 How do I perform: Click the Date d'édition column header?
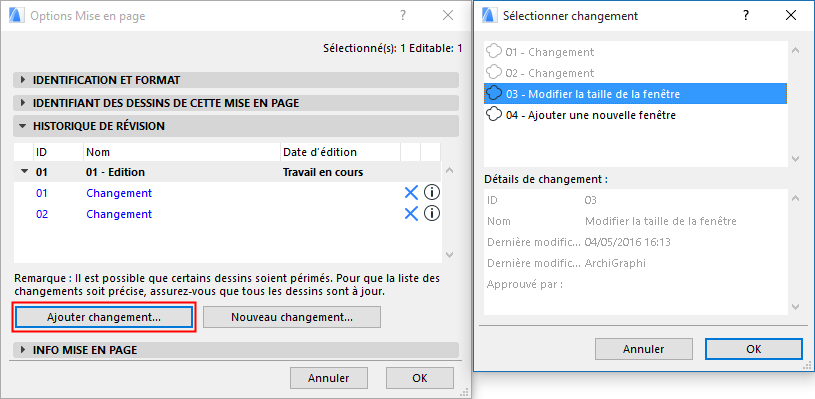pos(340,152)
